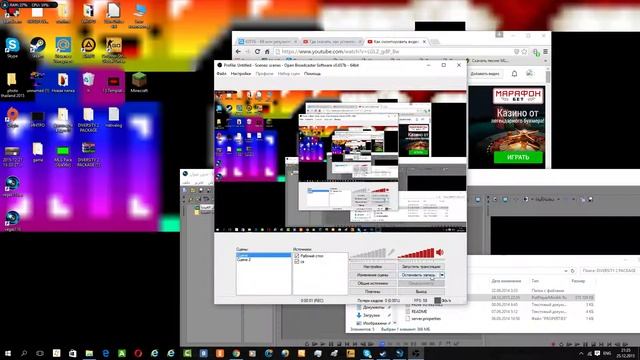Open Counter-Strike GO desktop shortcut
The height and width of the screenshot is (360, 640).
tap(113, 50)
